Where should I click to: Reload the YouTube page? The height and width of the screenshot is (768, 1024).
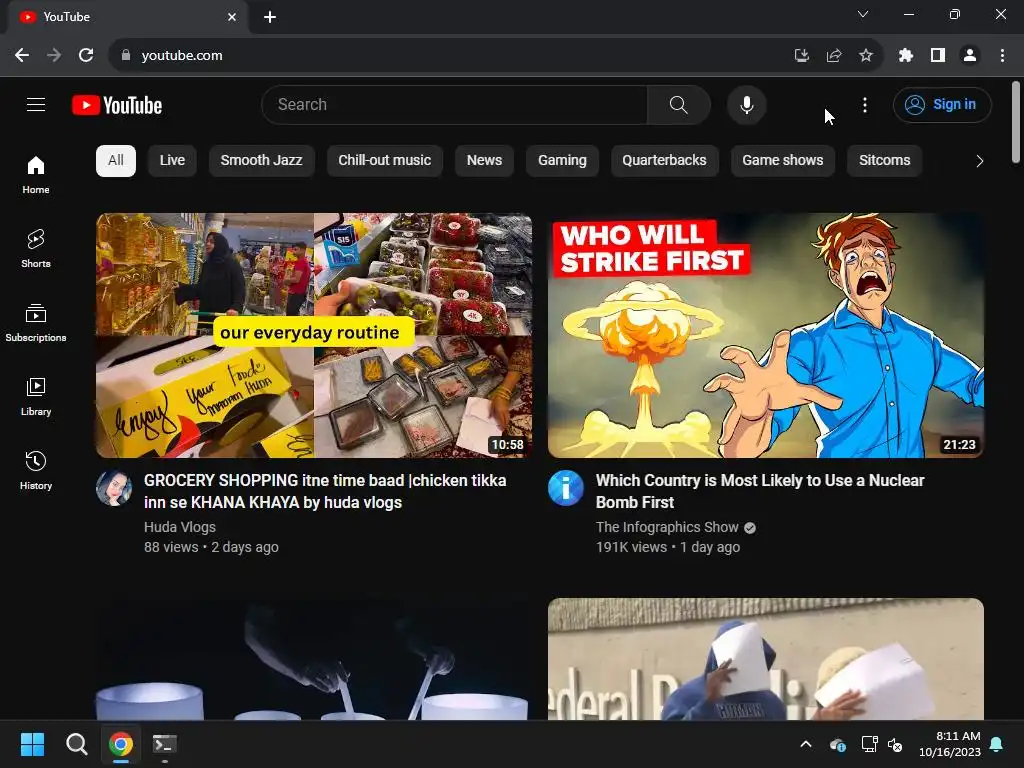[86, 56]
